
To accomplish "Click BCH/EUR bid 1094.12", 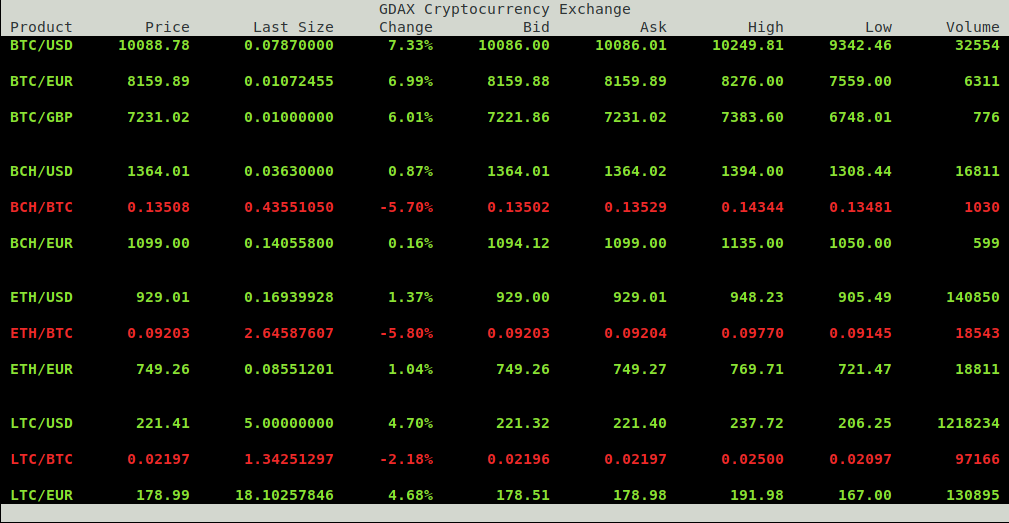I will [519, 243].
